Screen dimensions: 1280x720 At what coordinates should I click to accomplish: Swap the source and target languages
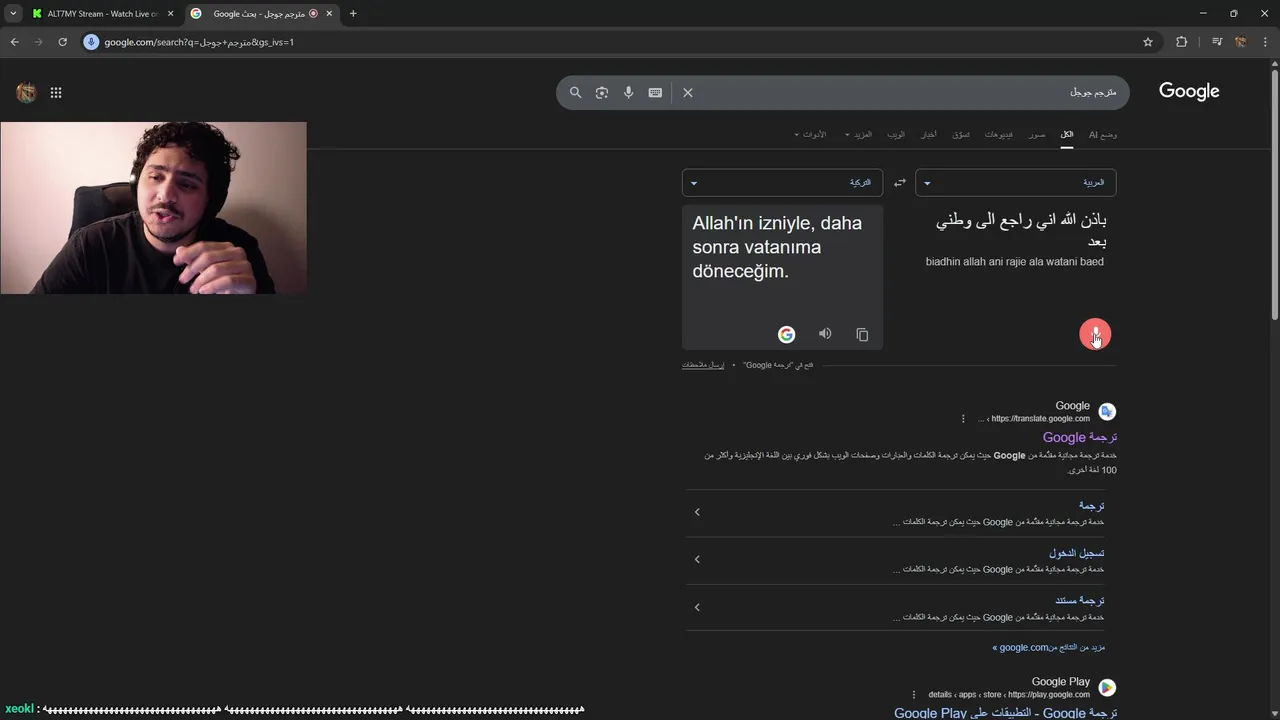pyautogui.click(x=899, y=183)
